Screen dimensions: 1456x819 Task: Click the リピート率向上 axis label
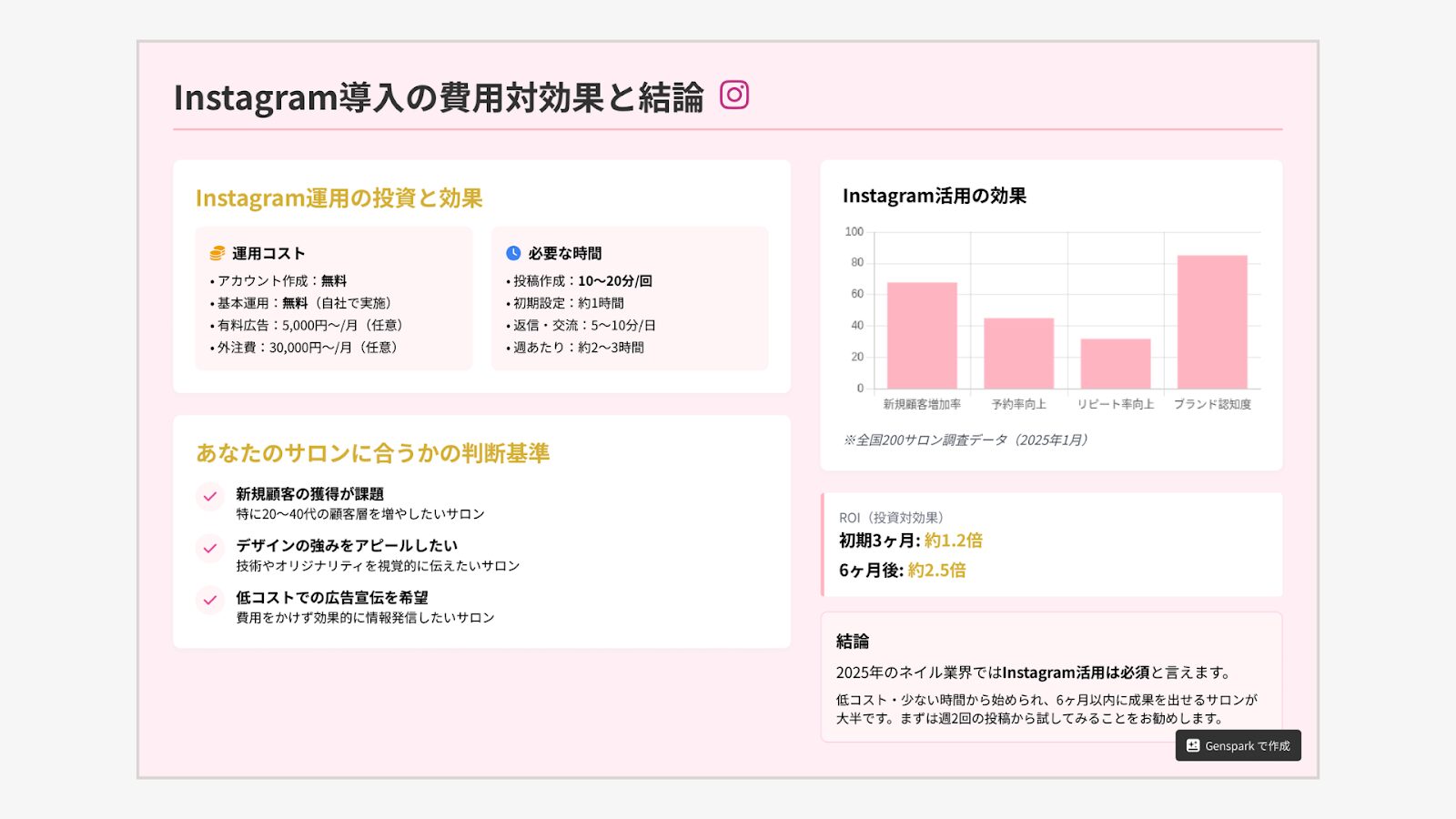click(x=1116, y=404)
